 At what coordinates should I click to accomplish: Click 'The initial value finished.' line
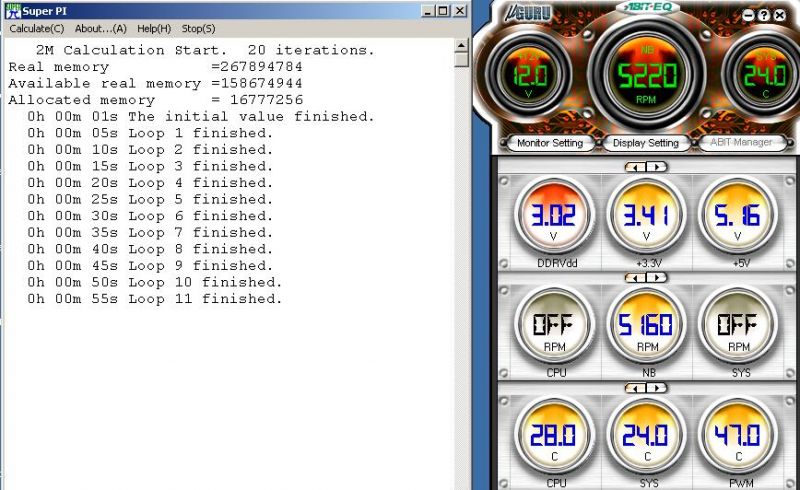[201, 116]
